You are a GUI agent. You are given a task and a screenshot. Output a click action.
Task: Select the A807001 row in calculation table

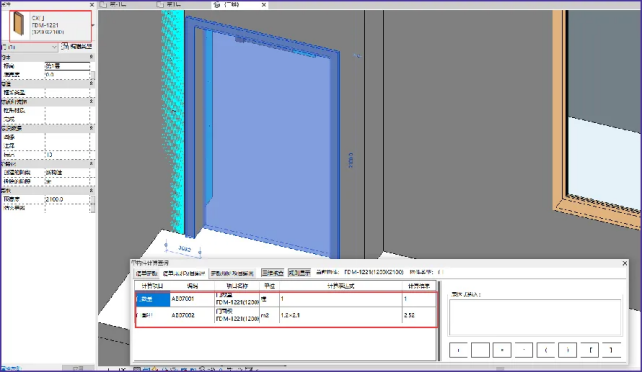point(286,300)
